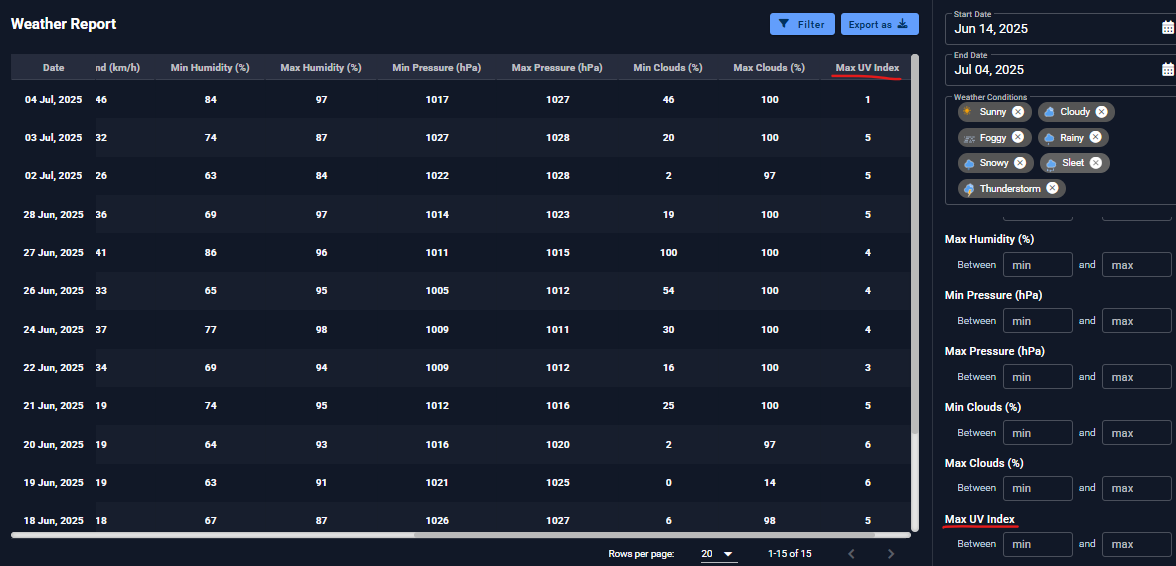Remove the Thunderstorm condition chip
Screen dimensions: 1176x566
[x=1052, y=188]
